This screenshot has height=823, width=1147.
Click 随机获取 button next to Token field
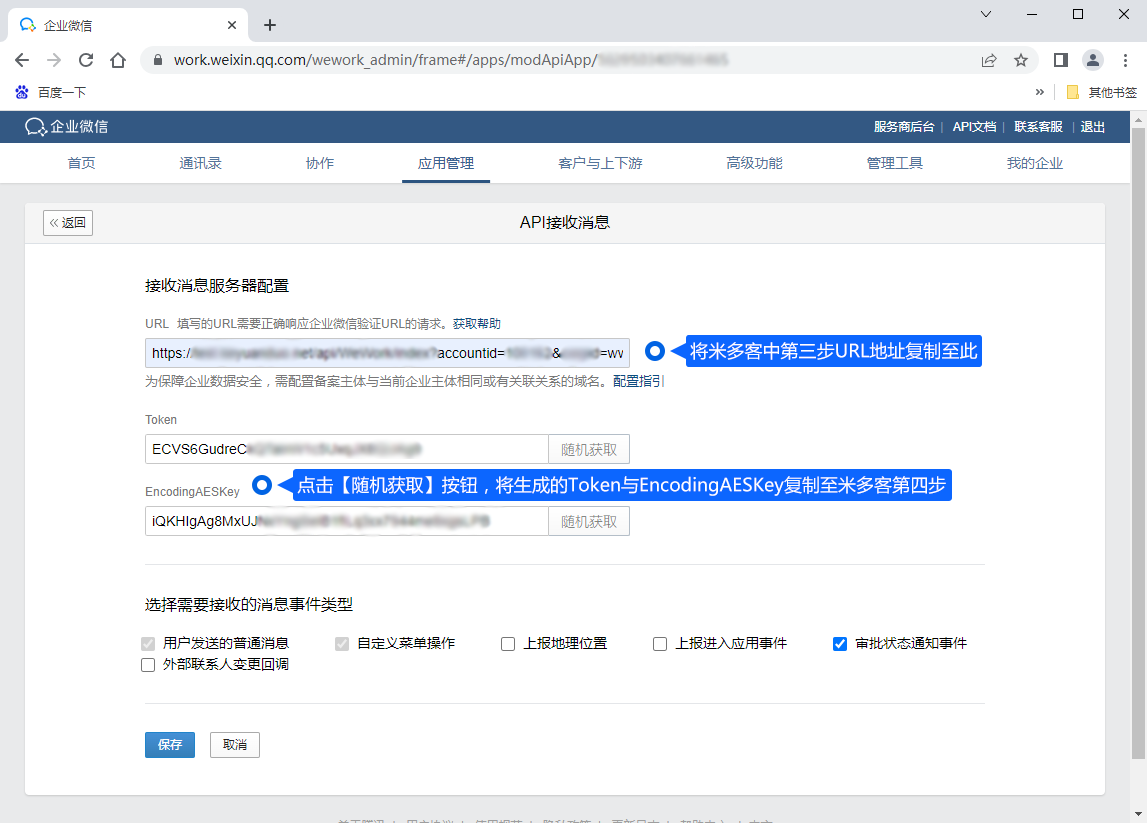589,449
